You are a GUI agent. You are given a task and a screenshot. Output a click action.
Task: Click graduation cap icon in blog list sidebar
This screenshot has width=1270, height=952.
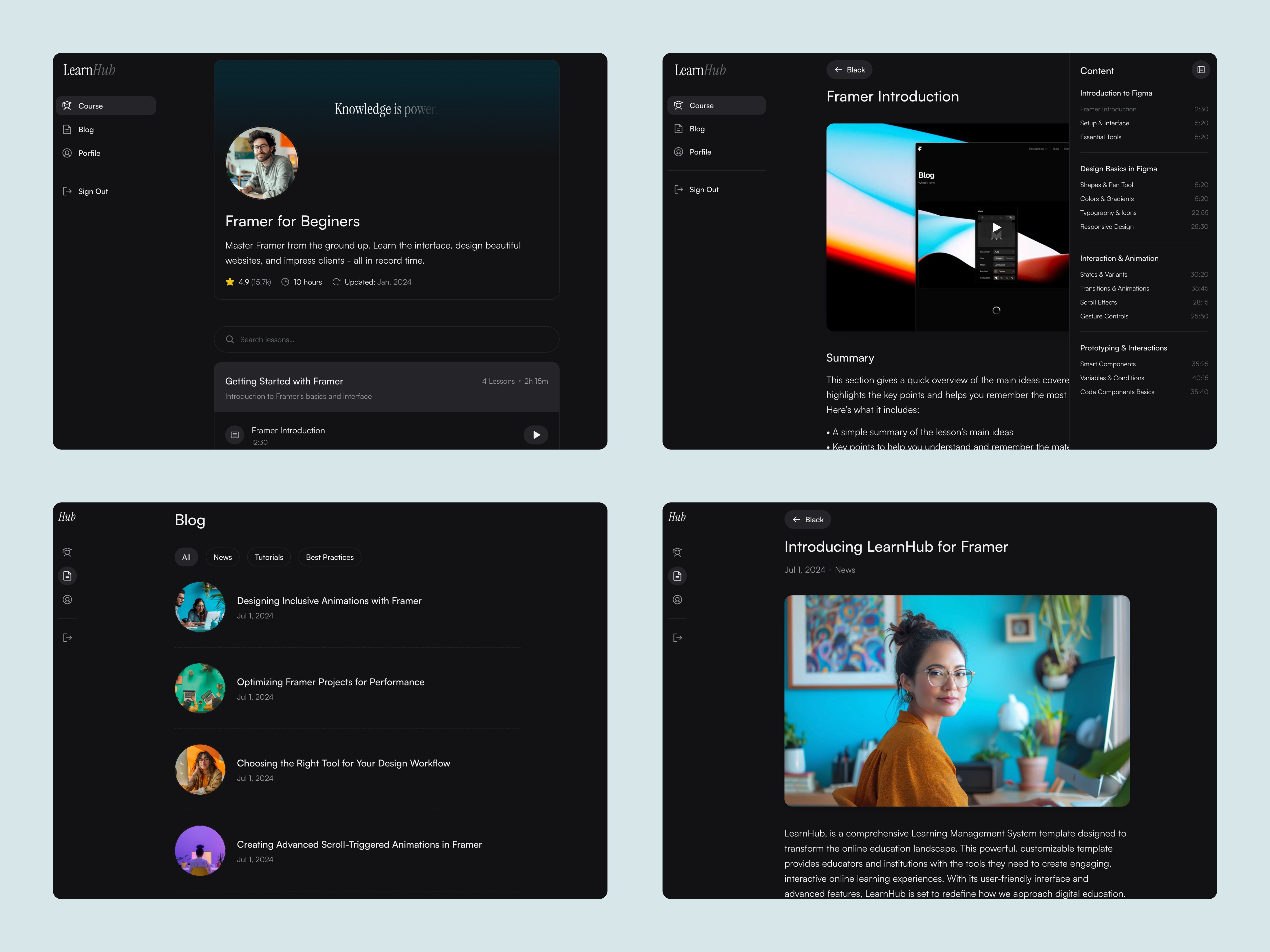[x=67, y=552]
